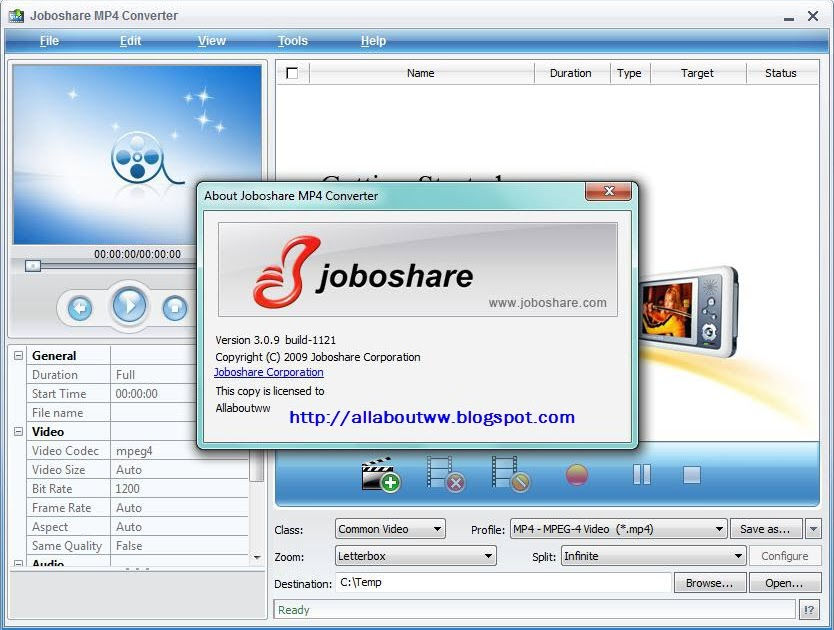Close the main Joboshare MP4 Converter window
This screenshot has width=834, height=630.
pyautogui.click(x=813, y=16)
